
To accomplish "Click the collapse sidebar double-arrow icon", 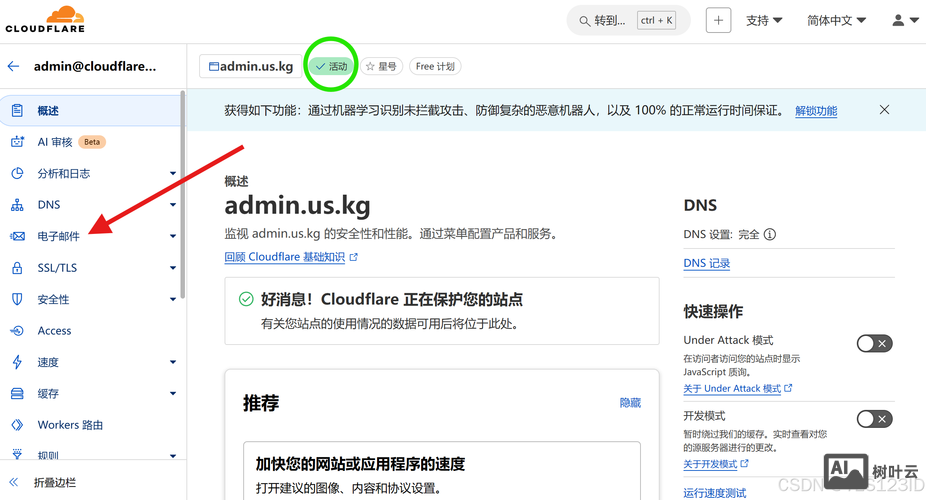I will (x=14, y=482).
